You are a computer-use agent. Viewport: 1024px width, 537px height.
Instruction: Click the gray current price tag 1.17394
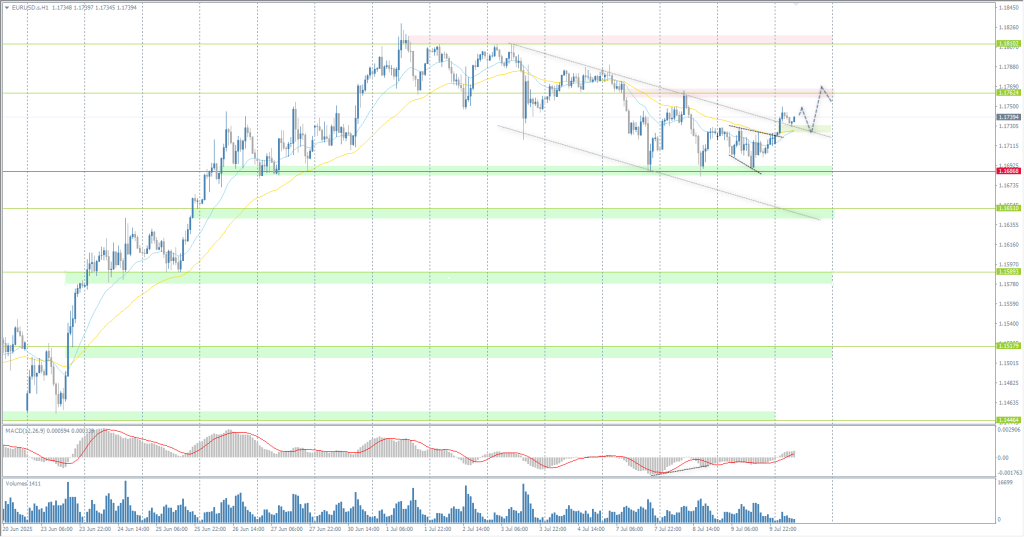1008,117
